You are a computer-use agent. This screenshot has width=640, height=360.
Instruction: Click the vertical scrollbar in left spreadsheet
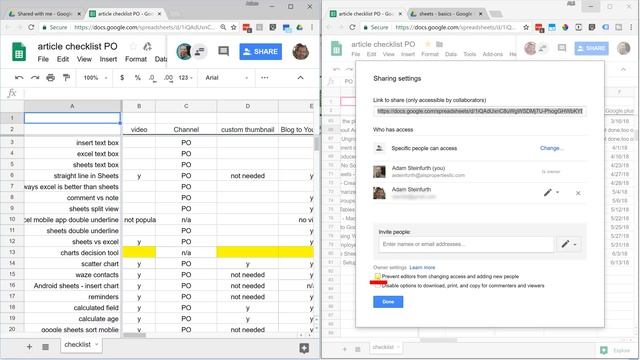coord(316,144)
